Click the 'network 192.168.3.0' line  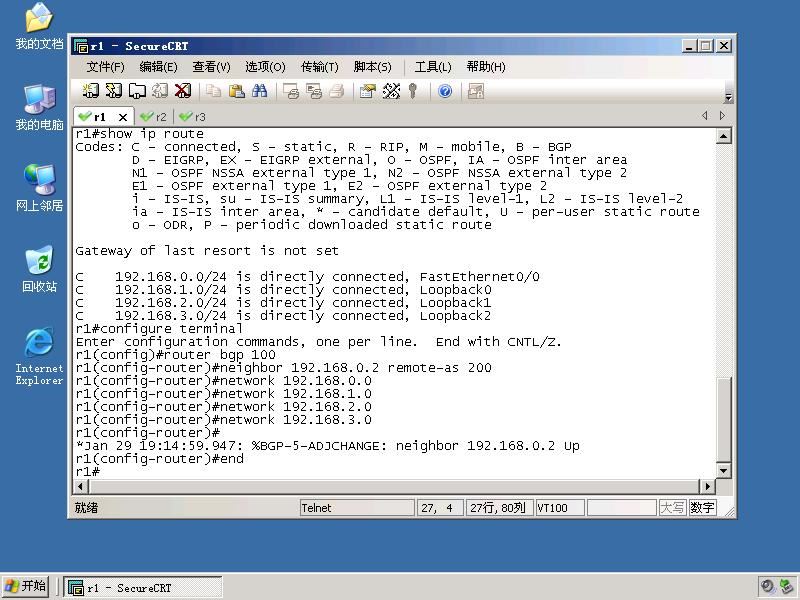(223, 420)
